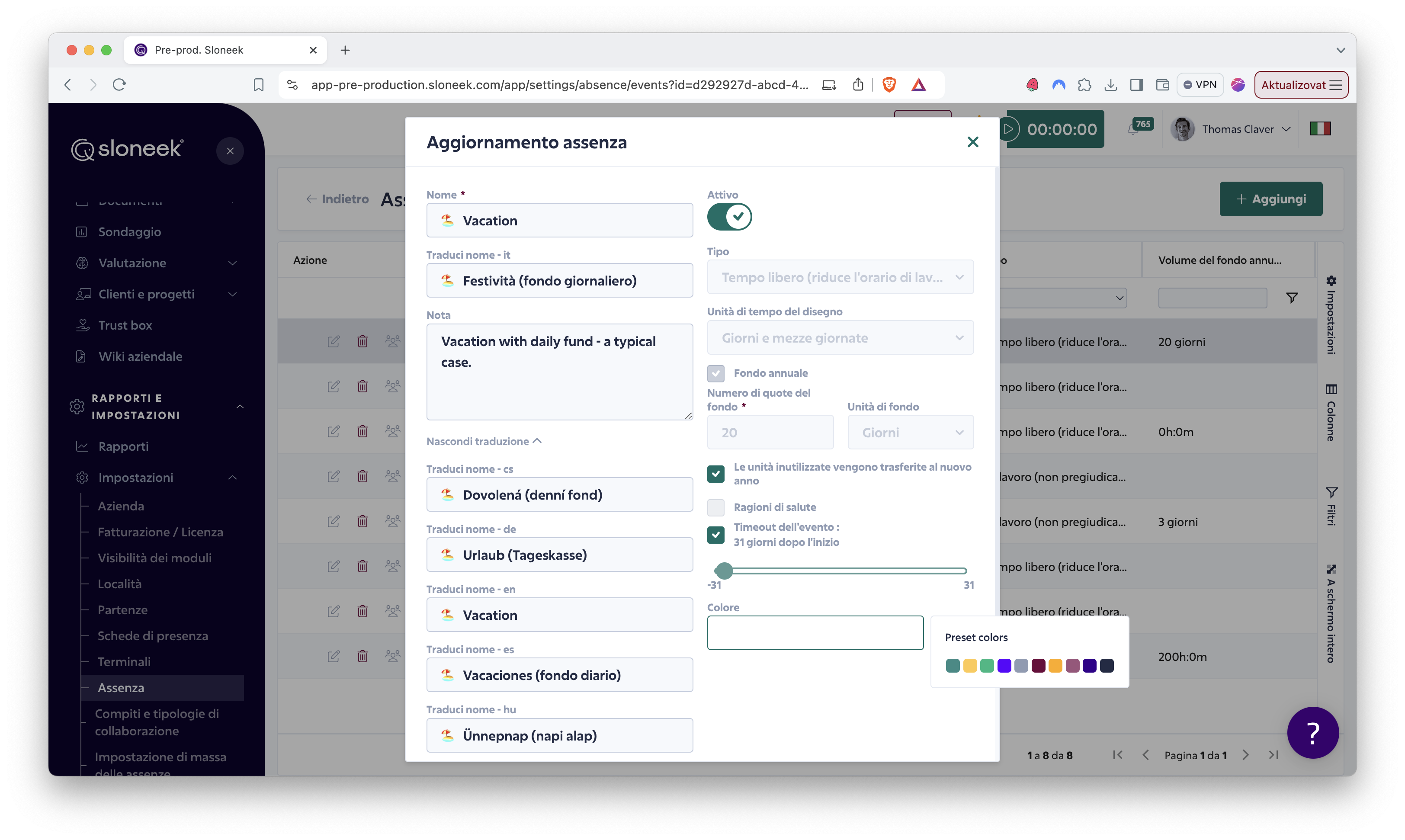Collapse the Rapporti e Impostazioni section
The height and width of the screenshot is (840, 1405).
coord(240,407)
